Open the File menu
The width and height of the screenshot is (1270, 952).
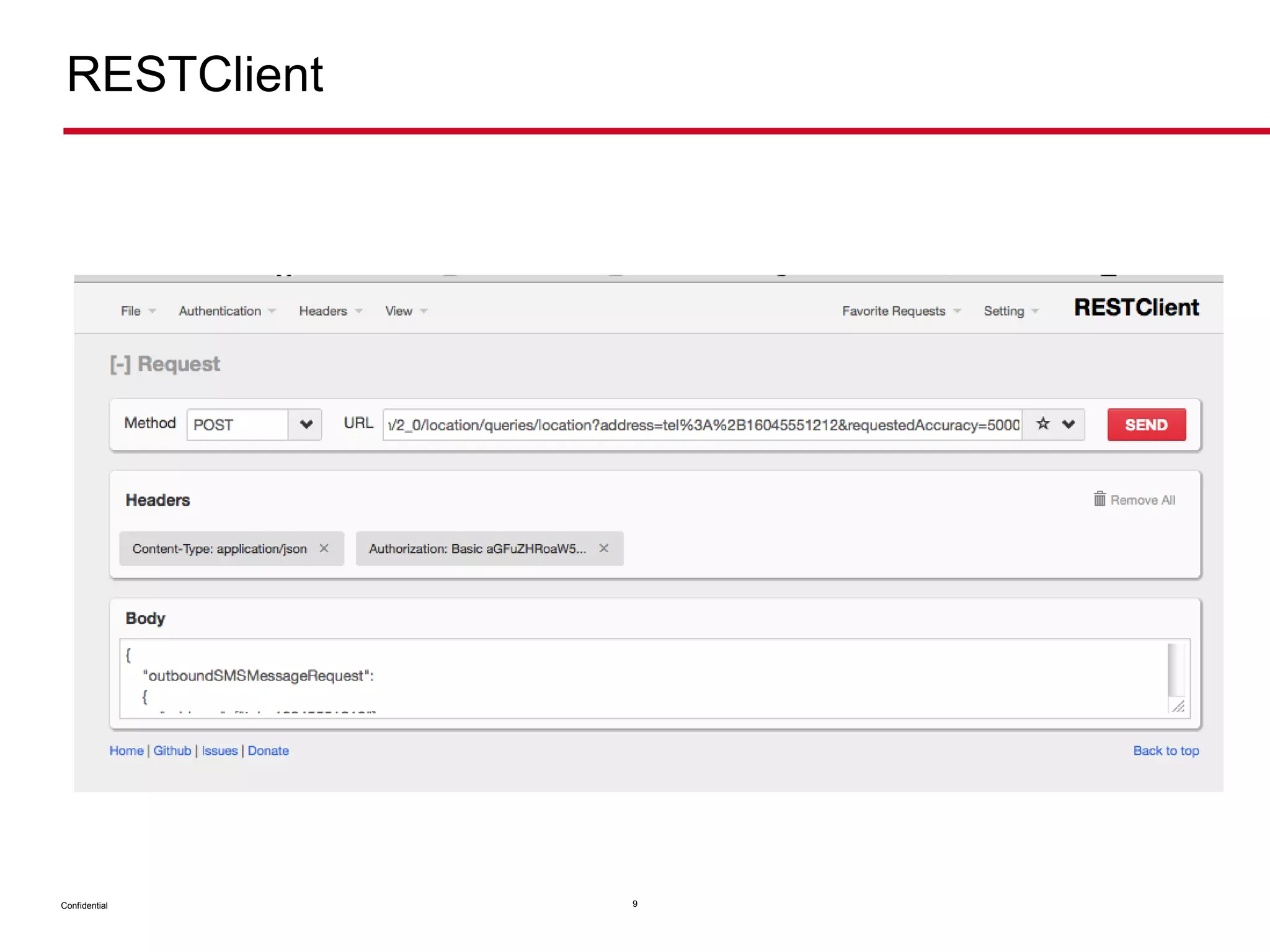coord(138,311)
